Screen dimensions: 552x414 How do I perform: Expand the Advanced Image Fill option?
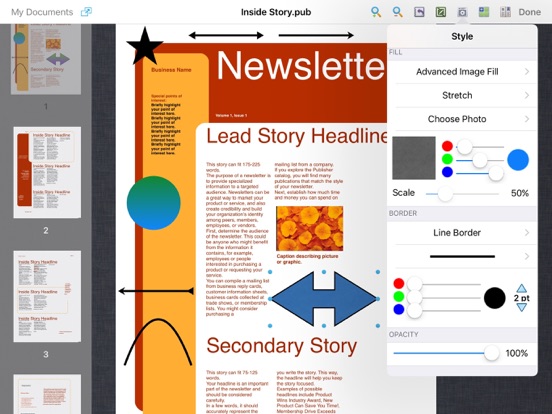[462, 72]
